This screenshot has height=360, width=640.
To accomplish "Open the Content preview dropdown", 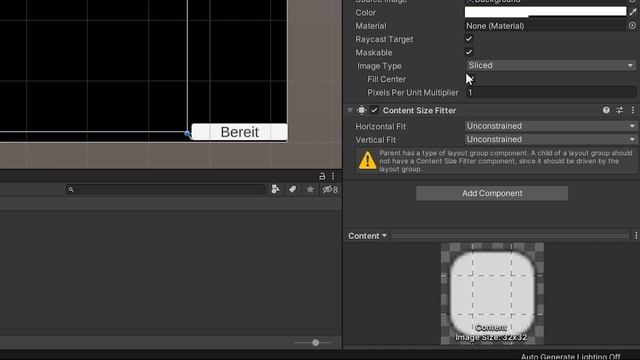I will pyautogui.click(x=367, y=236).
